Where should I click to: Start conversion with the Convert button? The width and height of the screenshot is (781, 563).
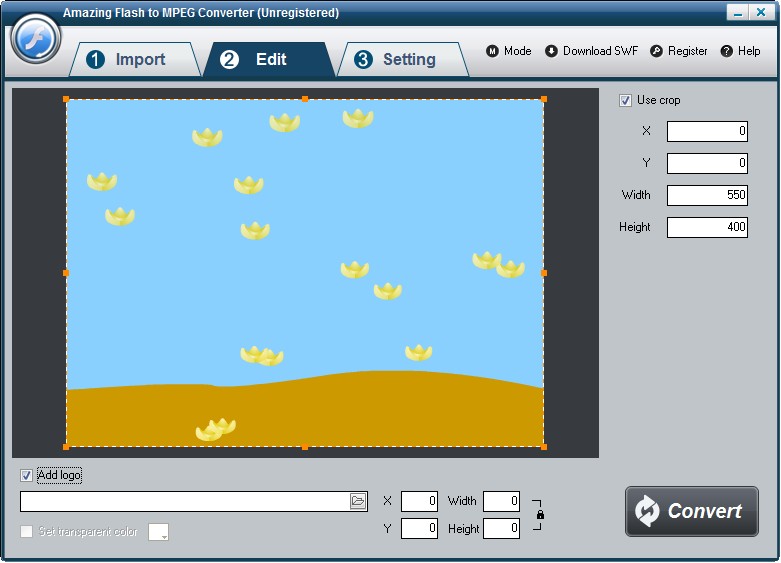(x=692, y=511)
